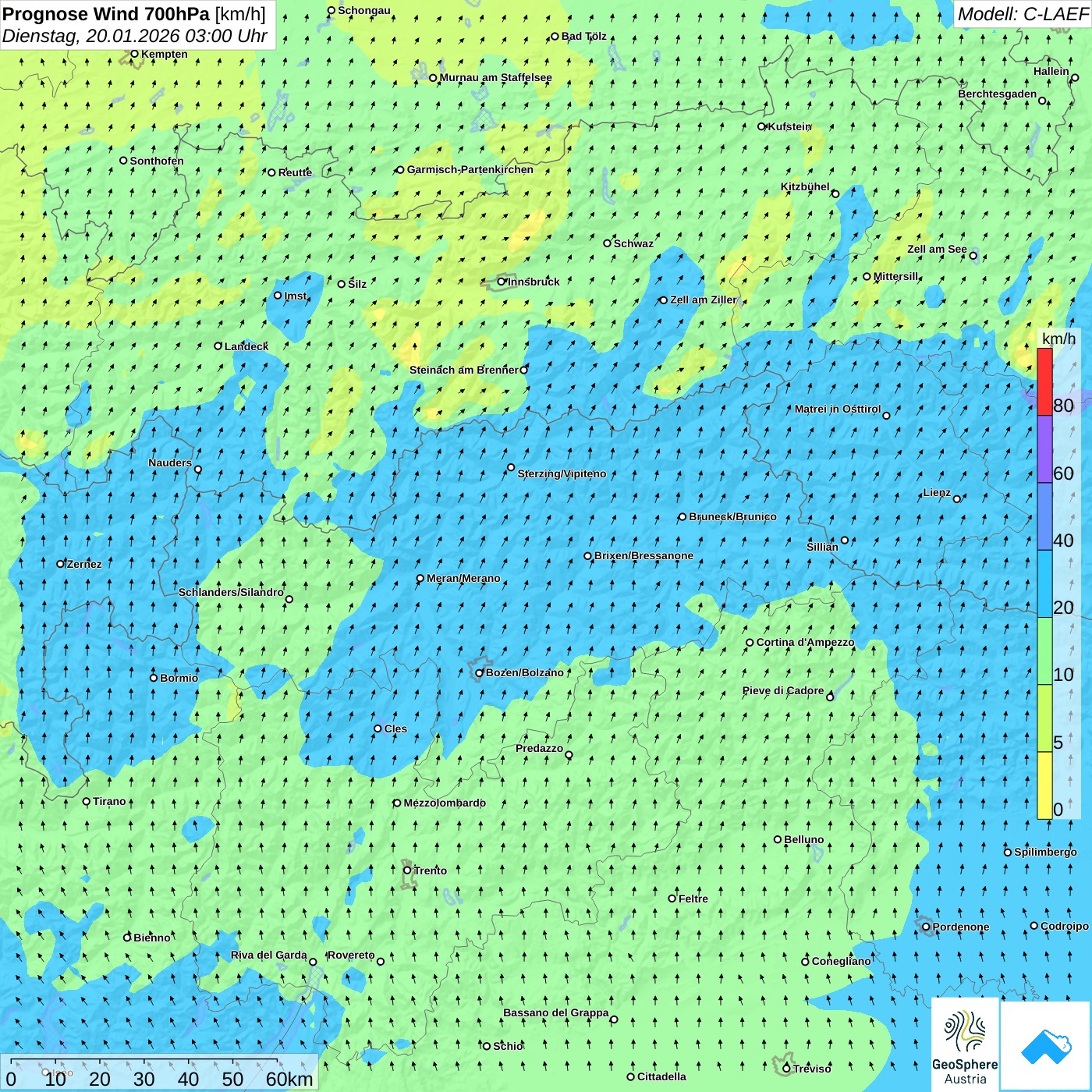Click the purple 60 km/h legend color
1092x1092 pixels.
point(1044,449)
